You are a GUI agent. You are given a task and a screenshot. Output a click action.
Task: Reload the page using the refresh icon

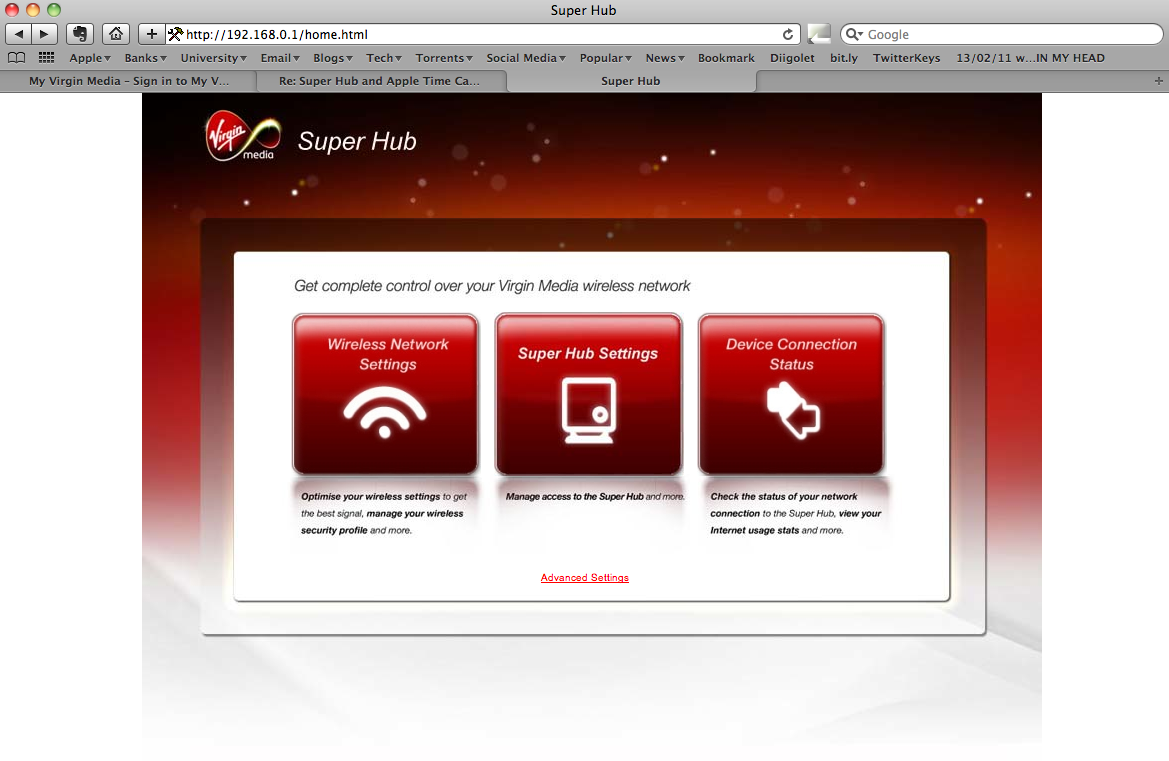tap(788, 34)
